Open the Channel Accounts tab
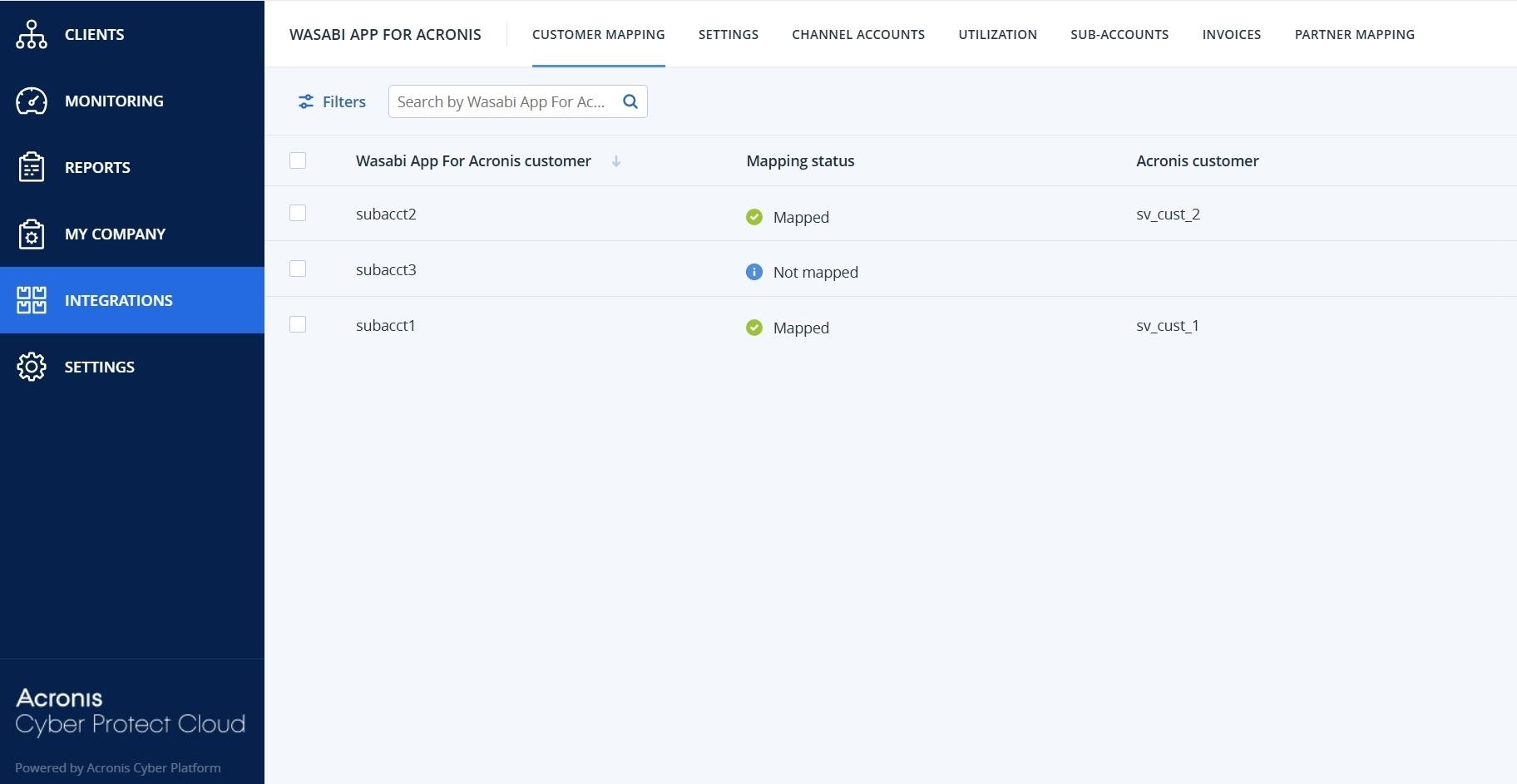The width and height of the screenshot is (1517, 784). coord(858,34)
